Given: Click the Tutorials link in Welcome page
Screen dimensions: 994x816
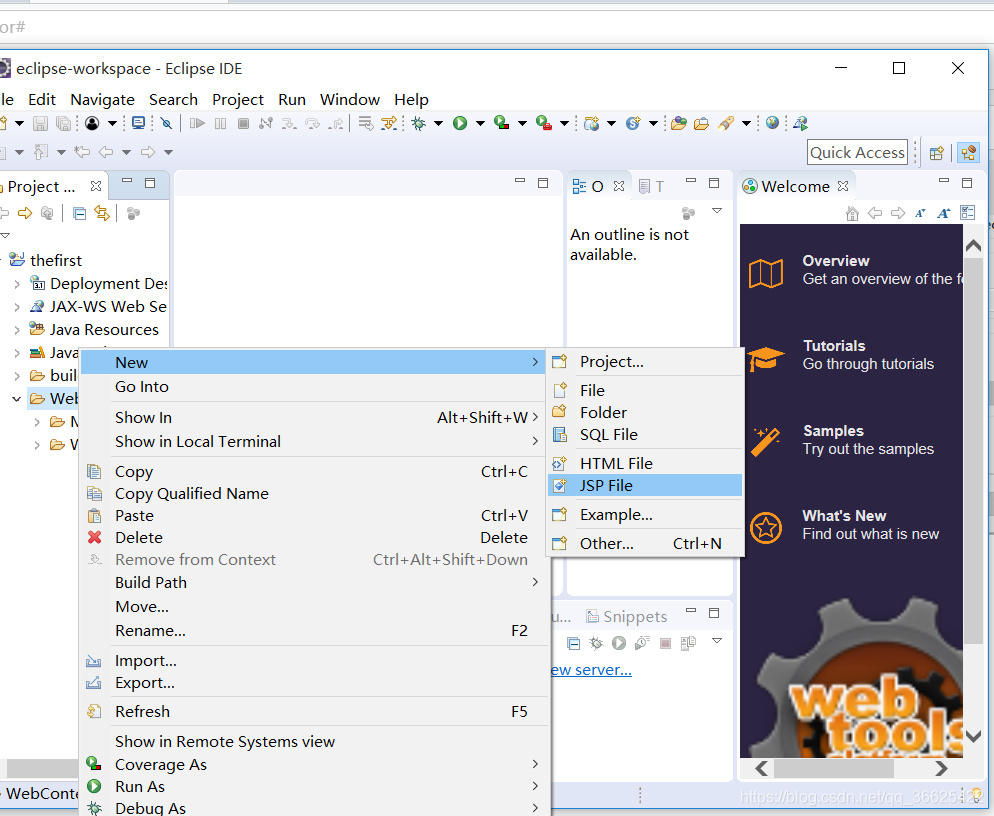Looking at the screenshot, I should [834, 346].
